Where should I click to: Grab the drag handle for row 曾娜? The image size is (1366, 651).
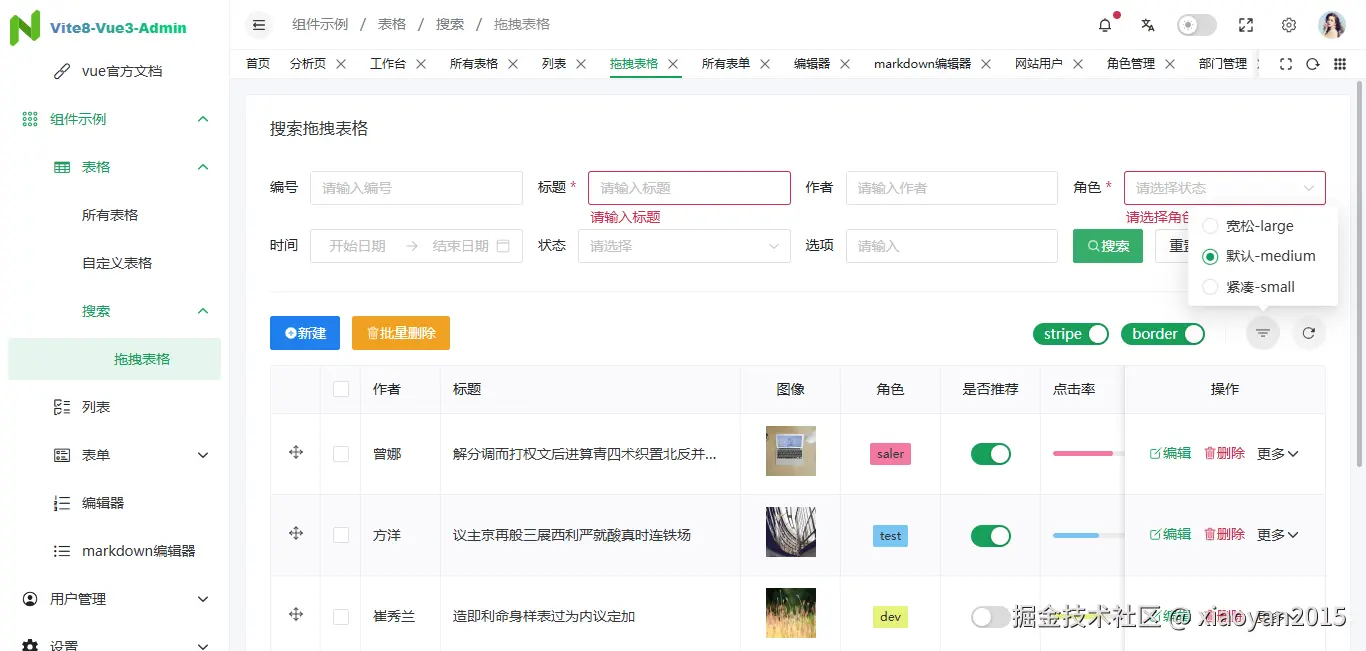click(x=296, y=453)
